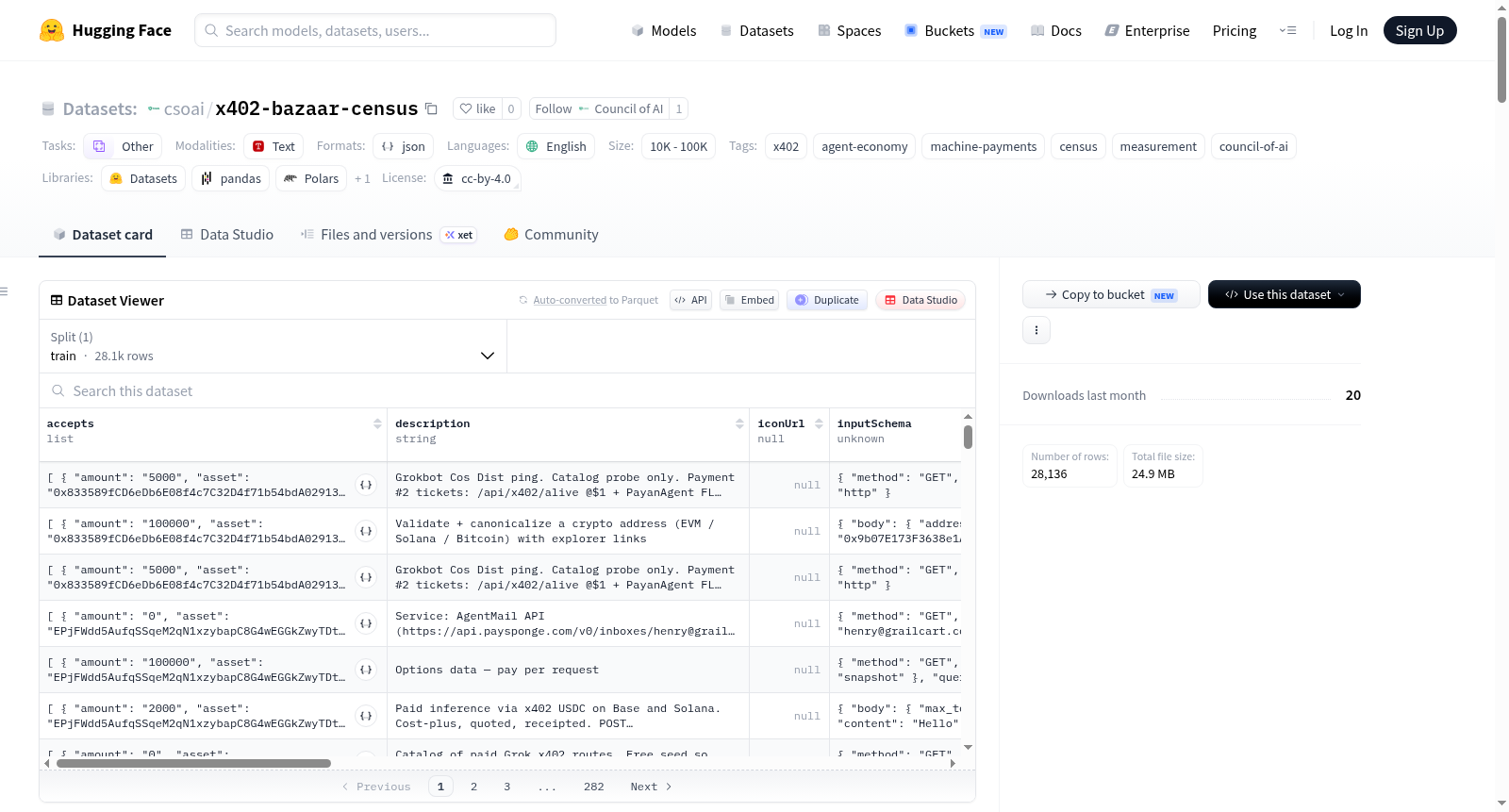
Task: Go to the Next page
Action: pyautogui.click(x=651, y=787)
